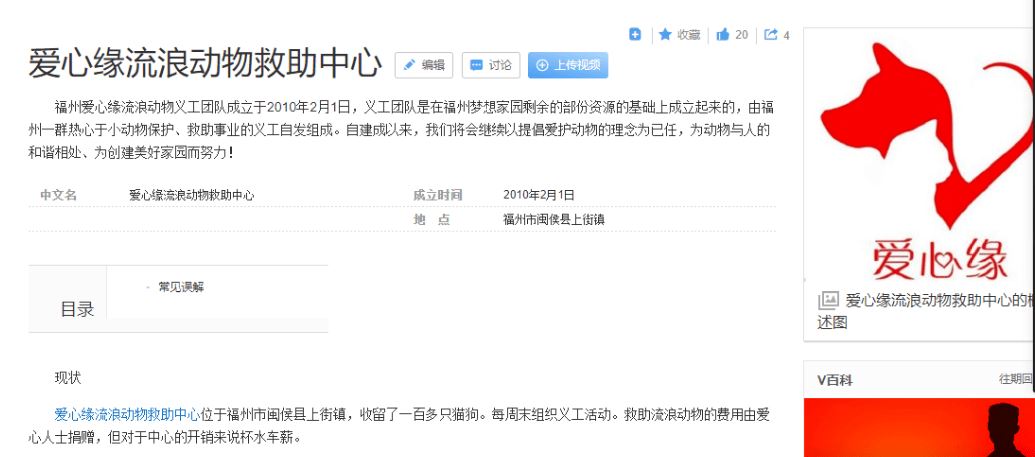Click the 现状 section heading
This screenshot has width=1035, height=457.
pos(67,378)
